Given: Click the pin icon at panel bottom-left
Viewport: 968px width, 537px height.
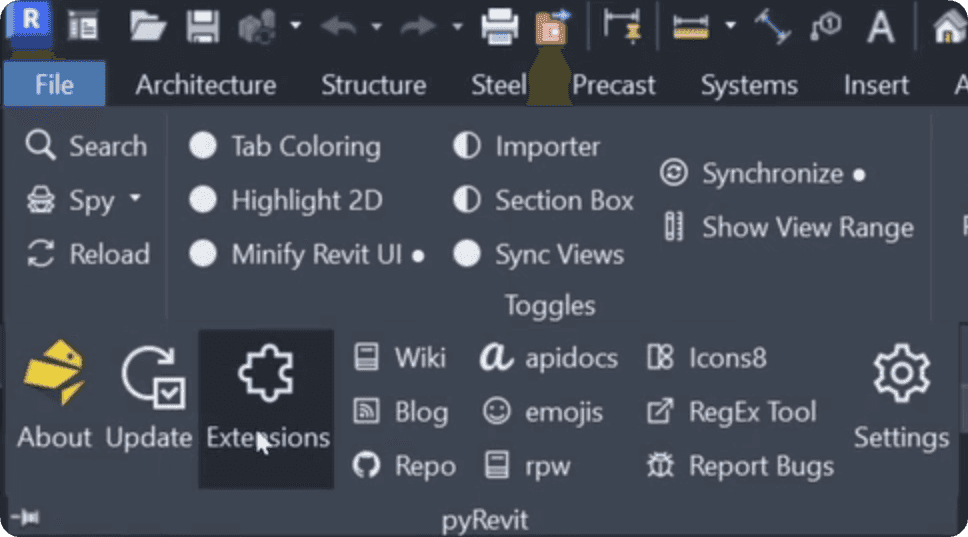Looking at the screenshot, I should [25, 517].
